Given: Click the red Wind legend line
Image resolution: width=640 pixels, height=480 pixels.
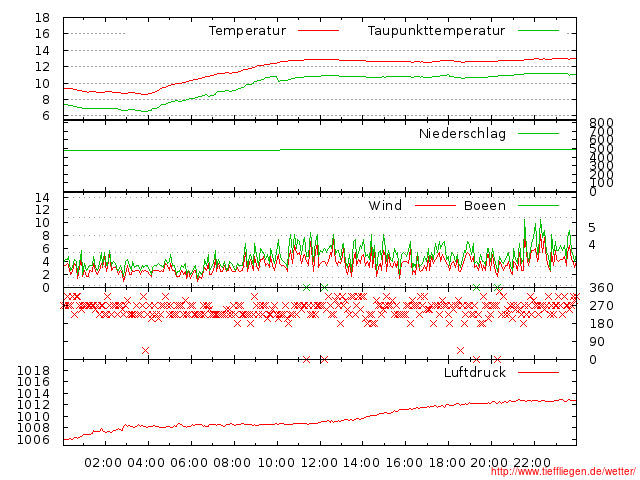Looking at the screenshot, I should (435, 205).
